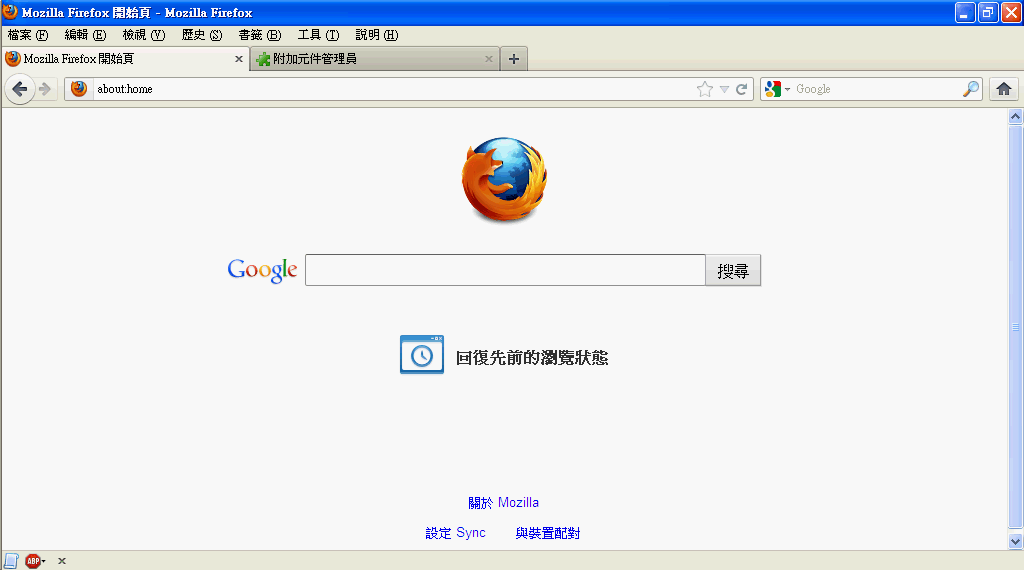Reload the page with the refresh icon
This screenshot has height=570, width=1024.
pyautogui.click(x=741, y=89)
